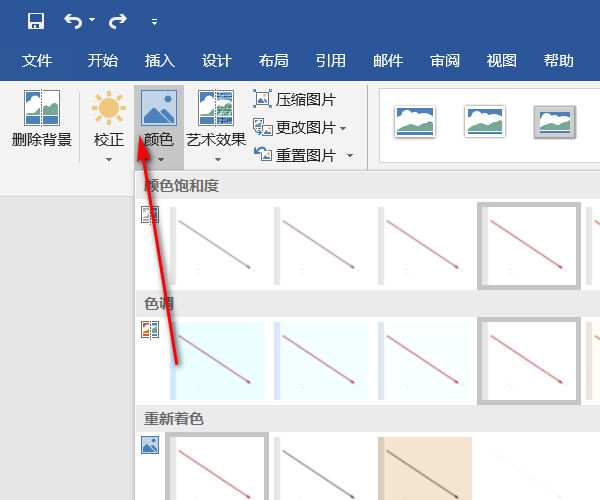Screen dimensions: 600x500
Task: Click the 校正 corrections sun icon
Action: click(x=109, y=108)
